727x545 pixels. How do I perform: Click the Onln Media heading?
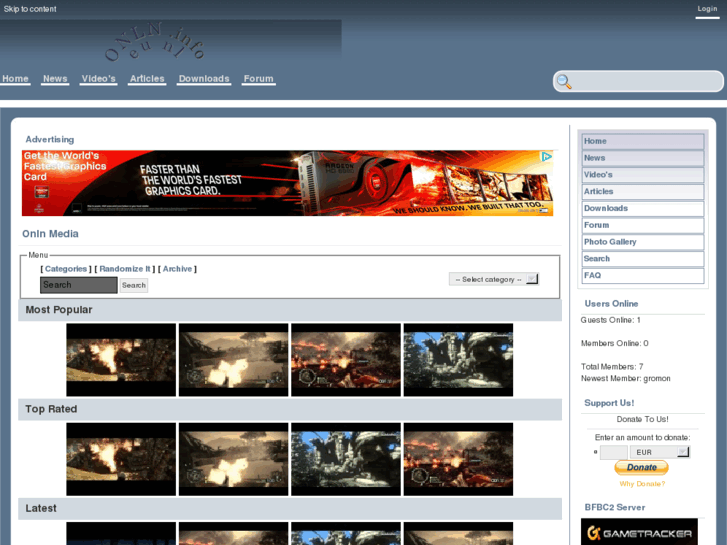[51, 234]
